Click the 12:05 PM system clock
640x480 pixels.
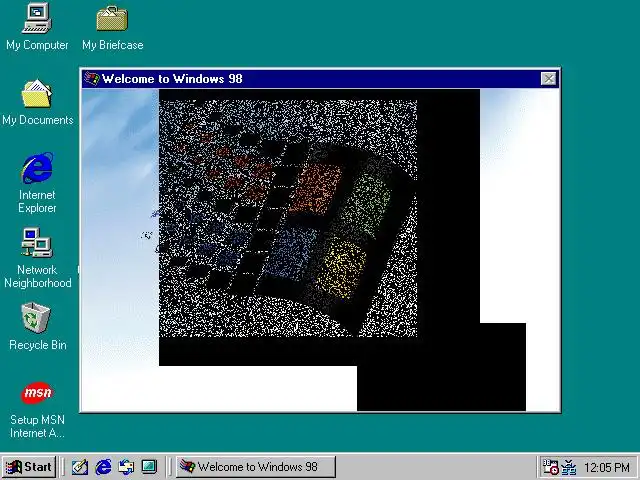coord(607,467)
